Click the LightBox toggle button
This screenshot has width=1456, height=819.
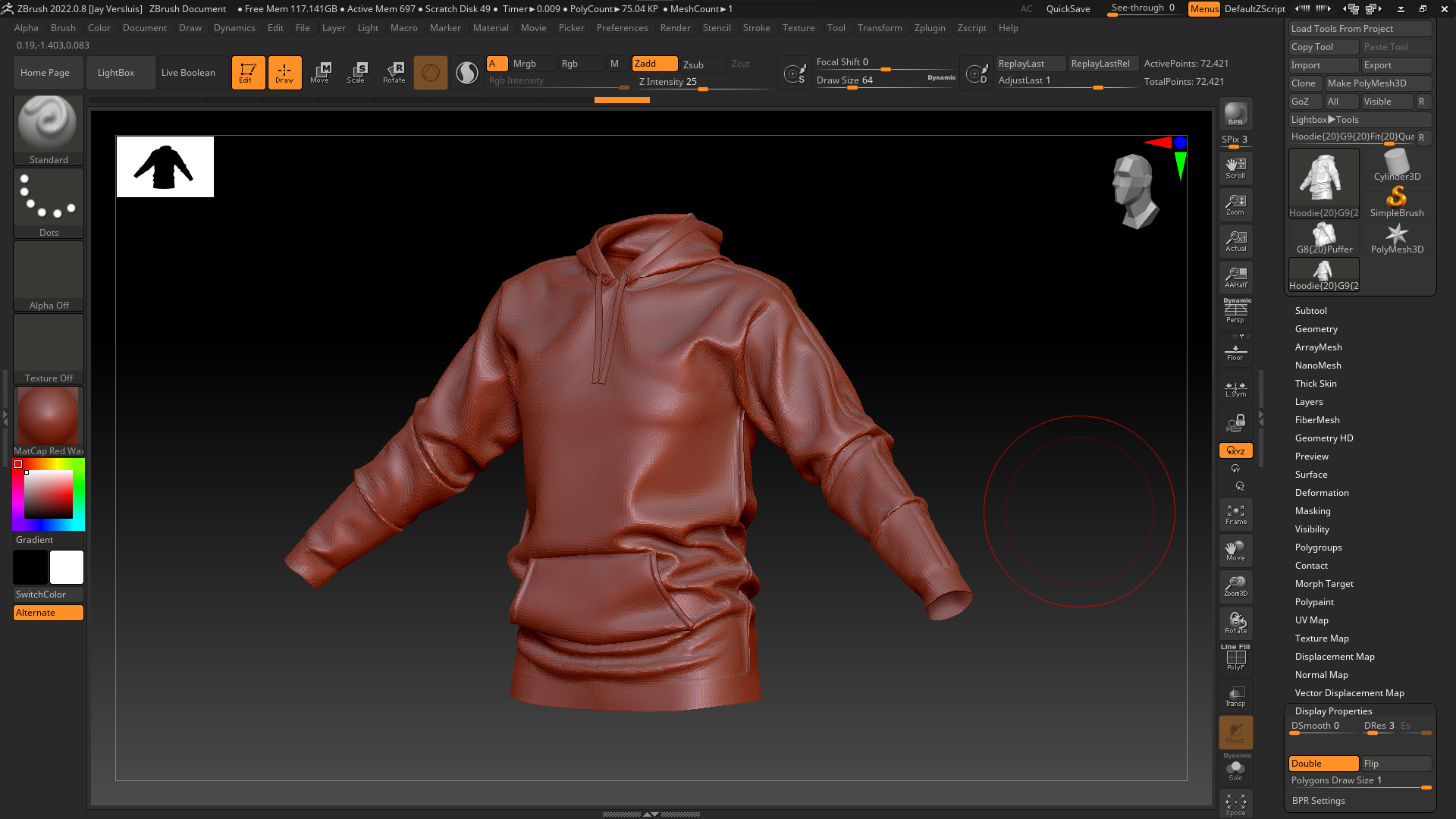click(x=116, y=72)
